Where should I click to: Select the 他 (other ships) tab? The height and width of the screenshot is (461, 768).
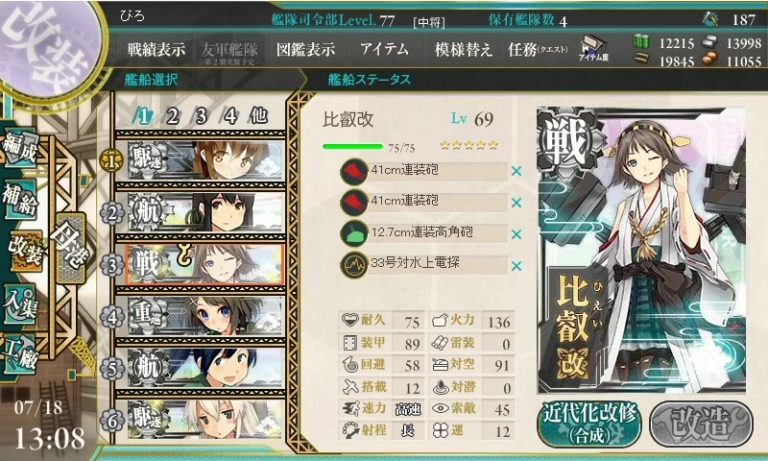point(259,116)
